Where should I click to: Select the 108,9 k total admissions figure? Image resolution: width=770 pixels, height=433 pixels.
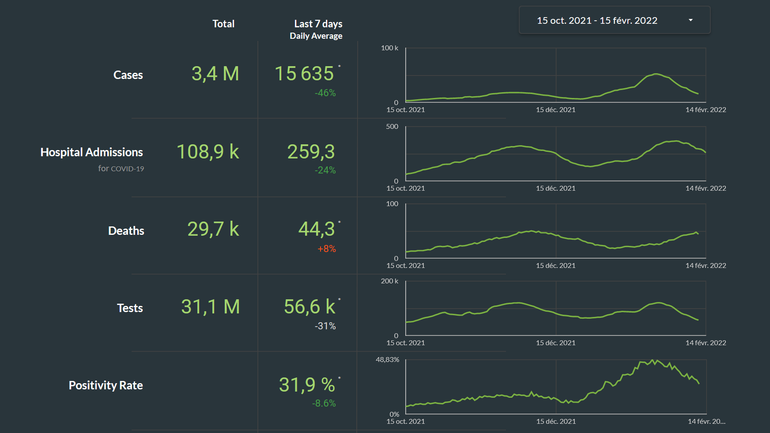tap(207, 152)
